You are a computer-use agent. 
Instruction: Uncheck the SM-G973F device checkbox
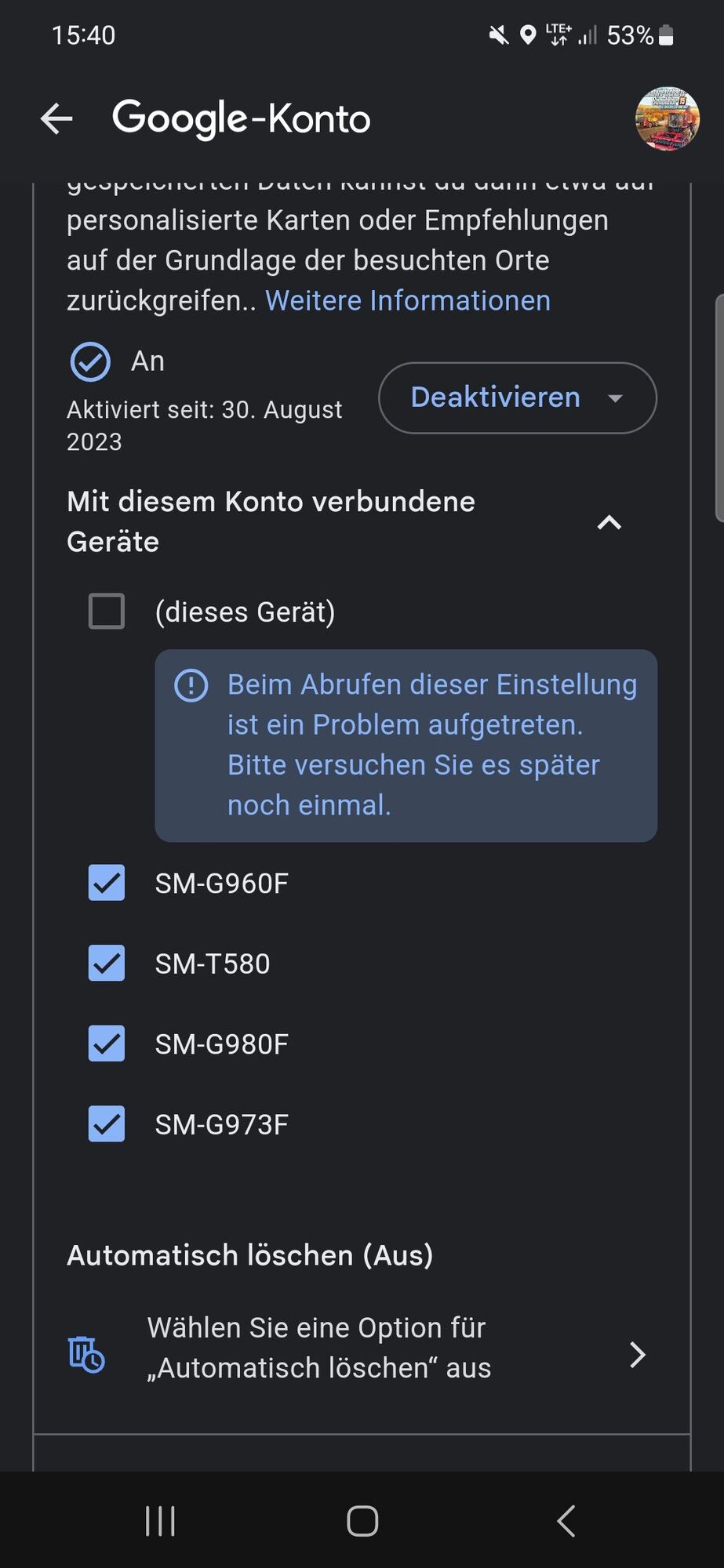(x=107, y=1124)
